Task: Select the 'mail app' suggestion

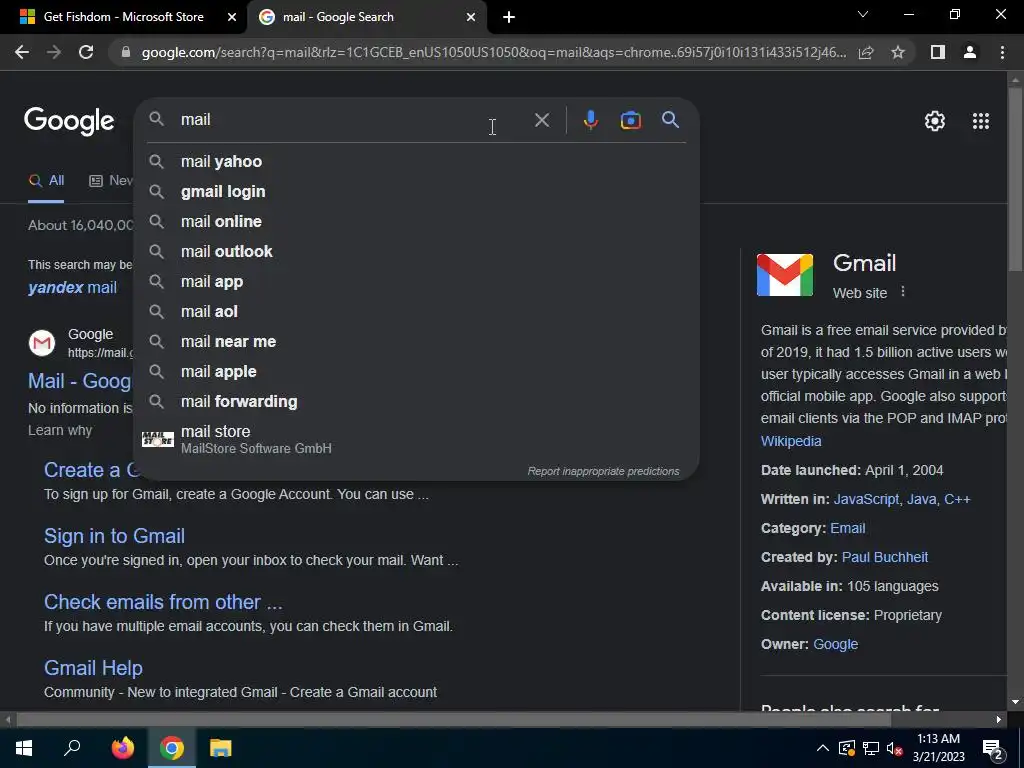Action: click(x=416, y=281)
